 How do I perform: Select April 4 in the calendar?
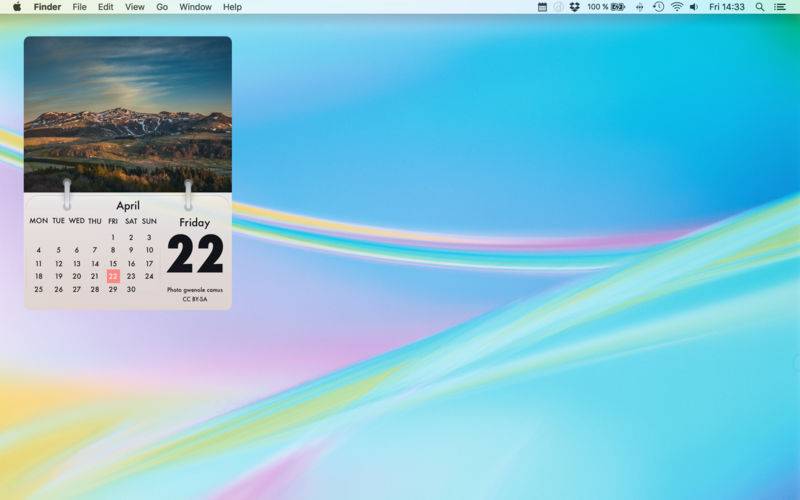coord(39,250)
